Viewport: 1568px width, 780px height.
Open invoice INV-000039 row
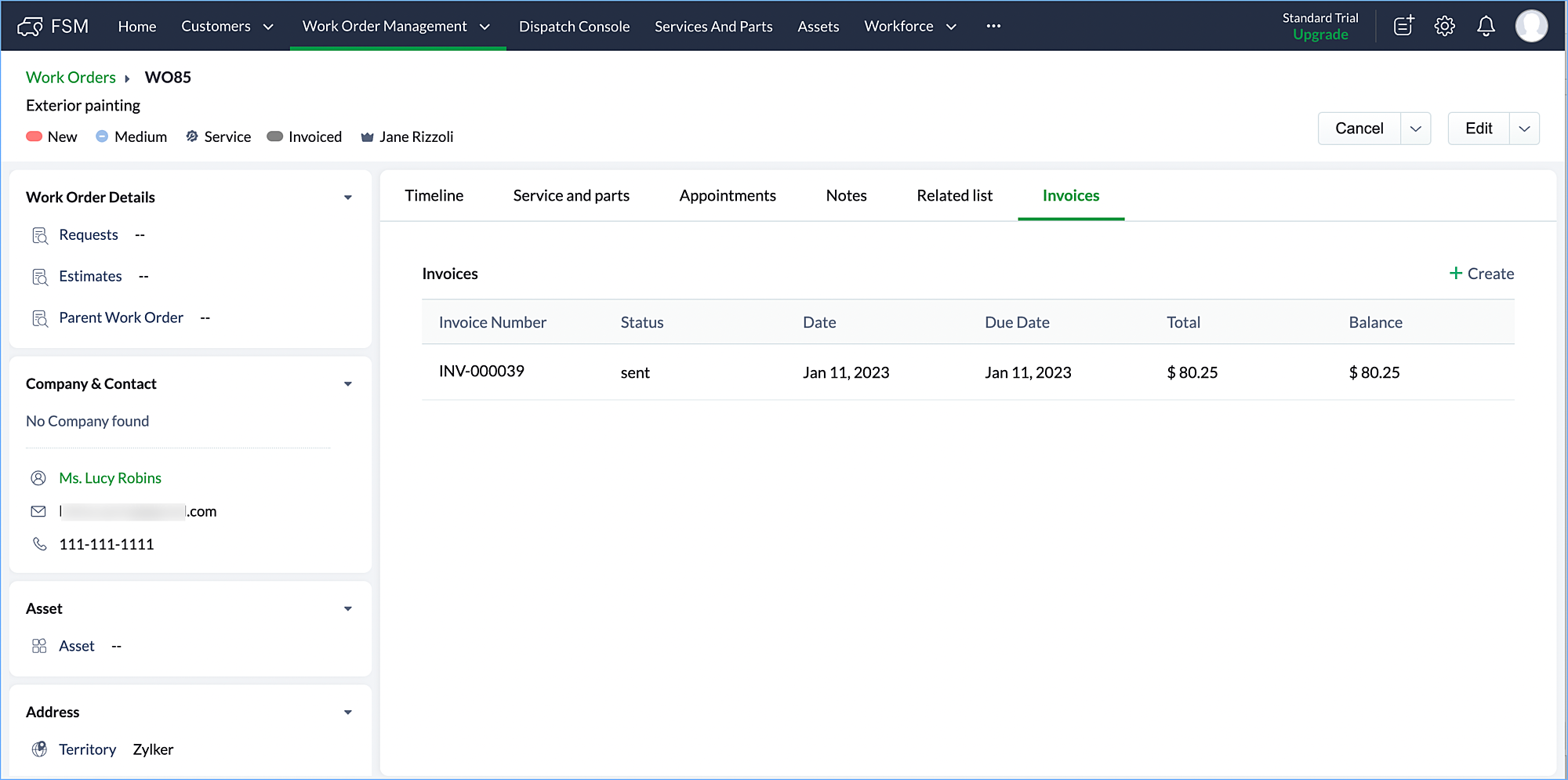481,372
